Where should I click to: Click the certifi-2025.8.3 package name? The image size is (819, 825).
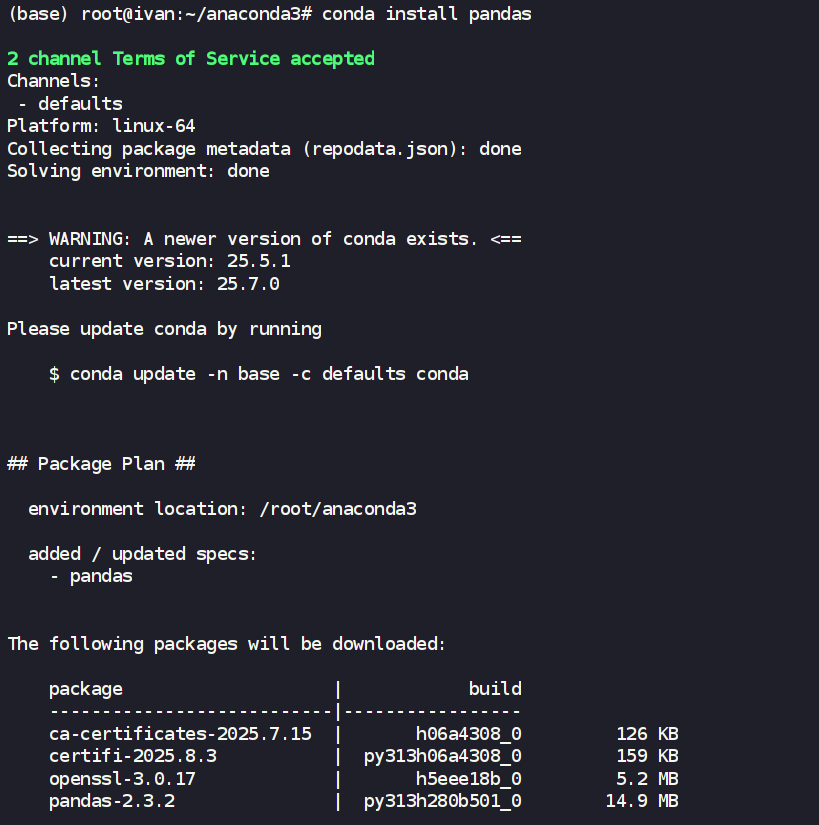133,756
